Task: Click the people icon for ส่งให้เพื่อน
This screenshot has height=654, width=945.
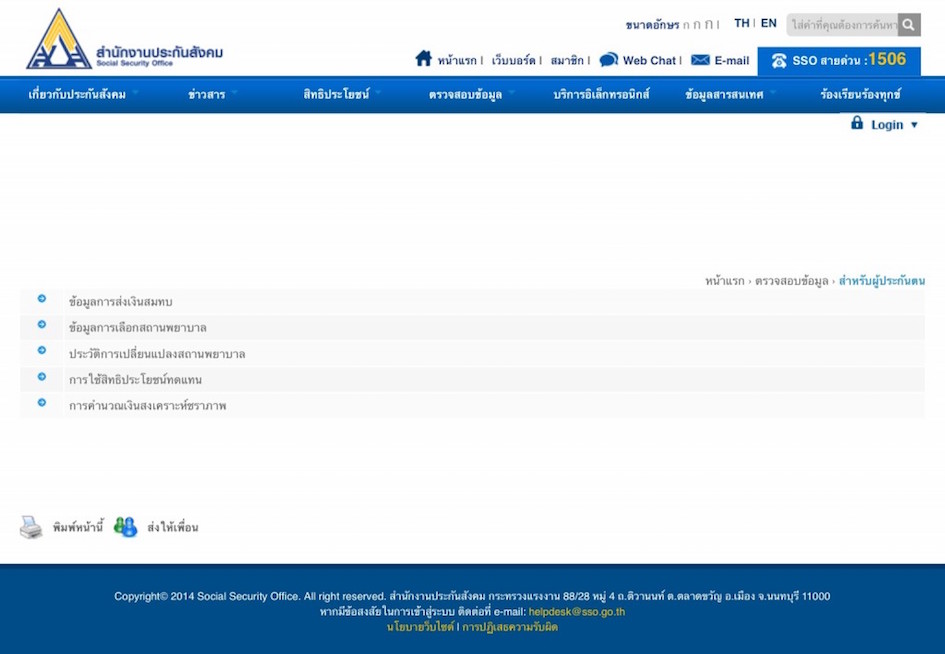Action: [125, 527]
